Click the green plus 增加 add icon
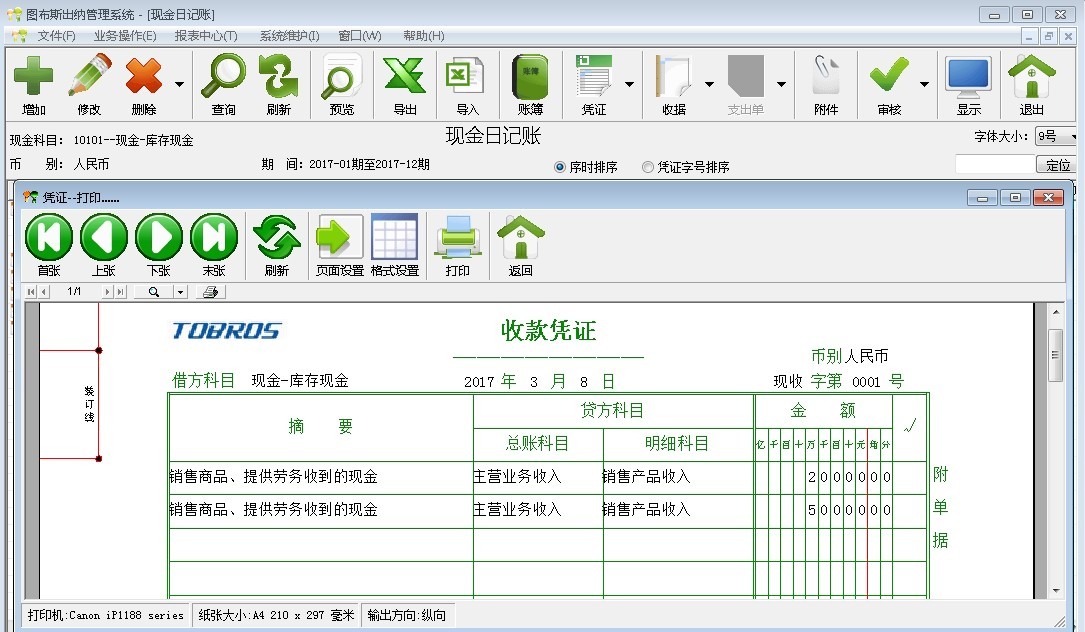 [33, 76]
